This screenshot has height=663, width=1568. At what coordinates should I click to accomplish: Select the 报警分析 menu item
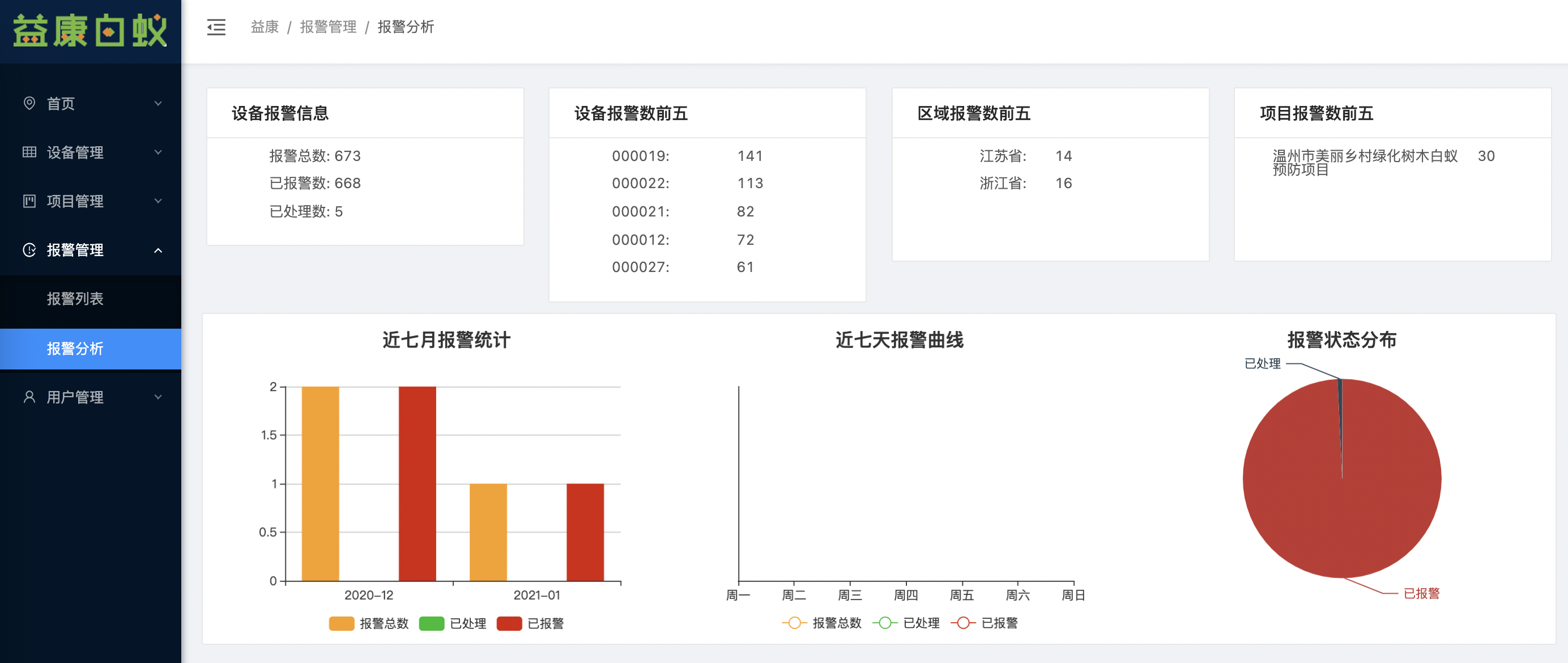pyautogui.click(x=75, y=349)
